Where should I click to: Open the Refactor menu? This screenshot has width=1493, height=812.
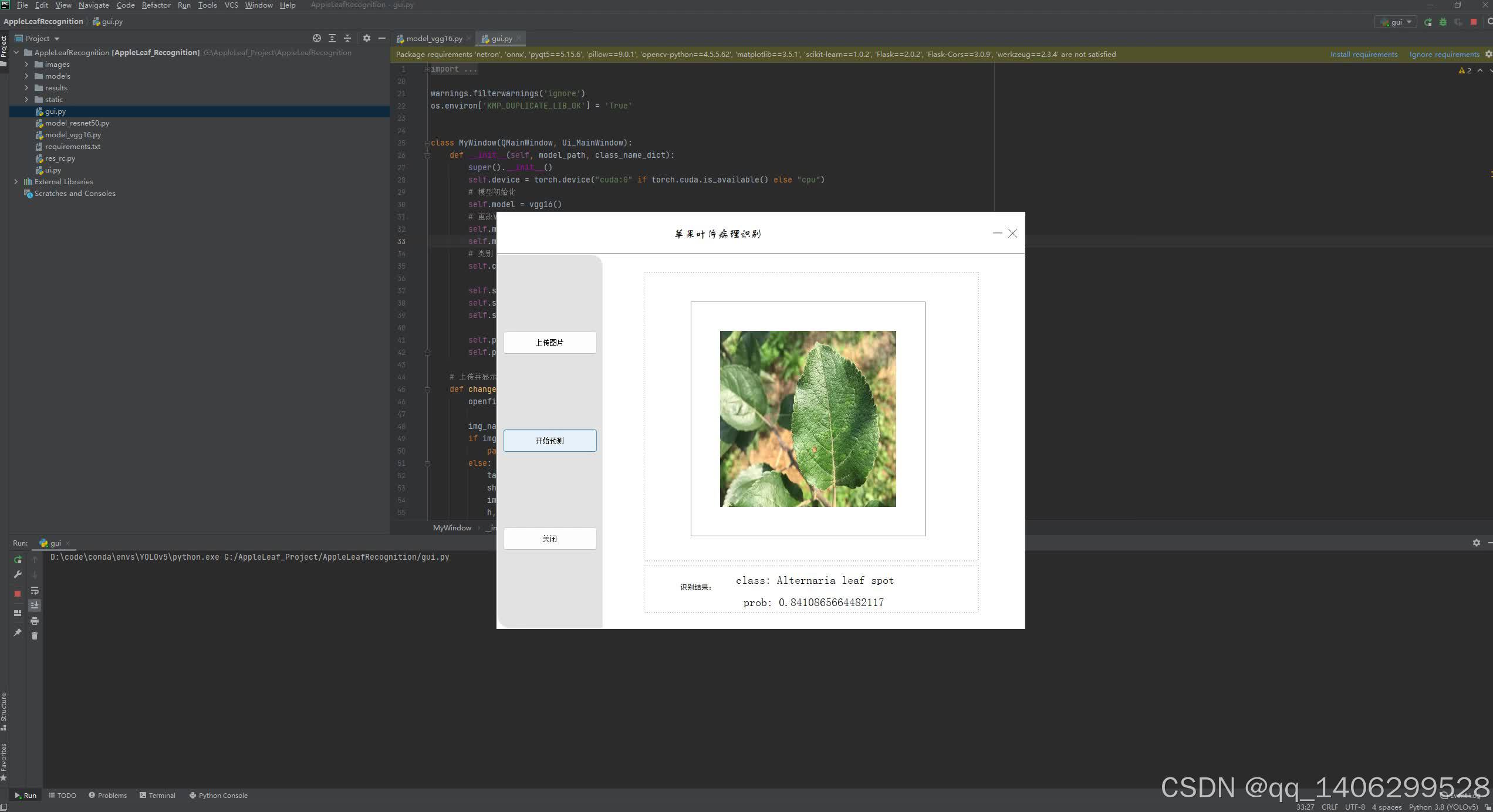[156, 5]
